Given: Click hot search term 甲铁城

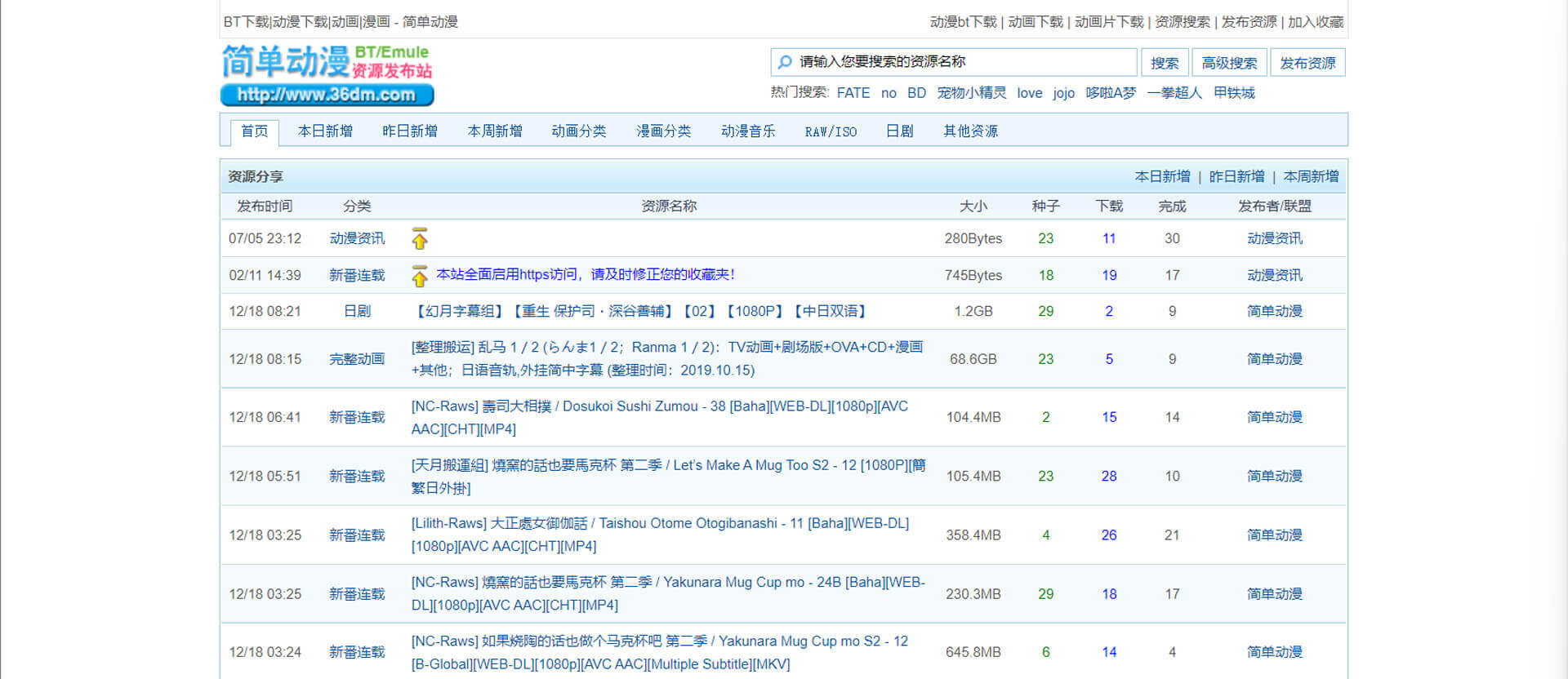Looking at the screenshot, I should pos(1234,93).
